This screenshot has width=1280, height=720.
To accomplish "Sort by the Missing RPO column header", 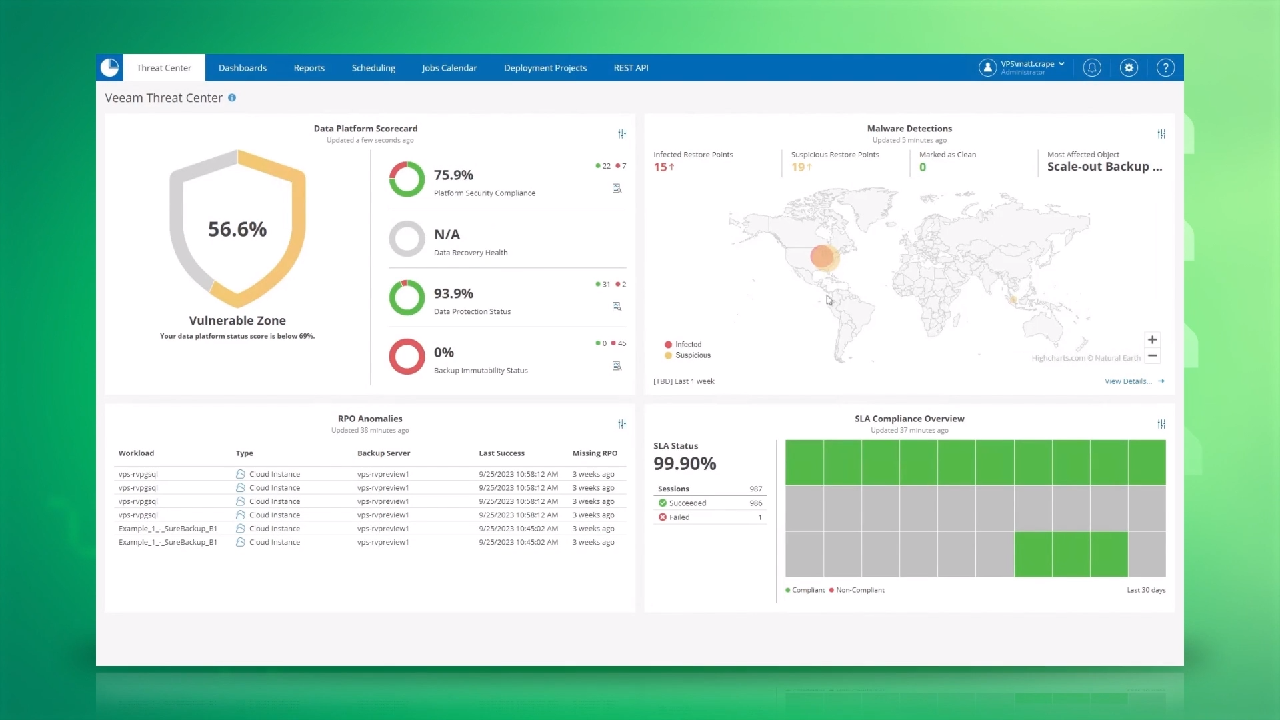I will coord(595,453).
